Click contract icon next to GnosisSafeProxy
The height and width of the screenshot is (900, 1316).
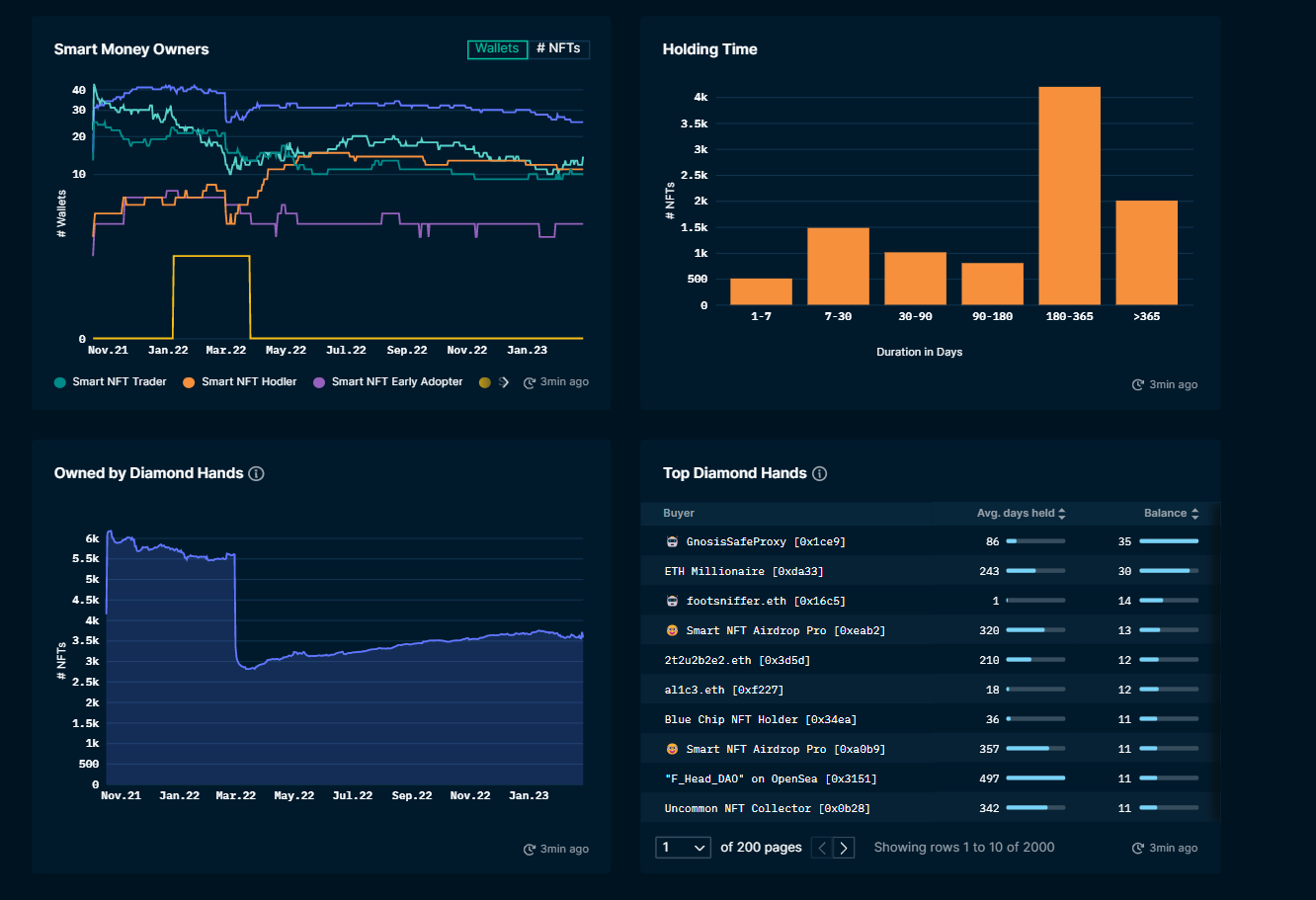coord(673,541)
